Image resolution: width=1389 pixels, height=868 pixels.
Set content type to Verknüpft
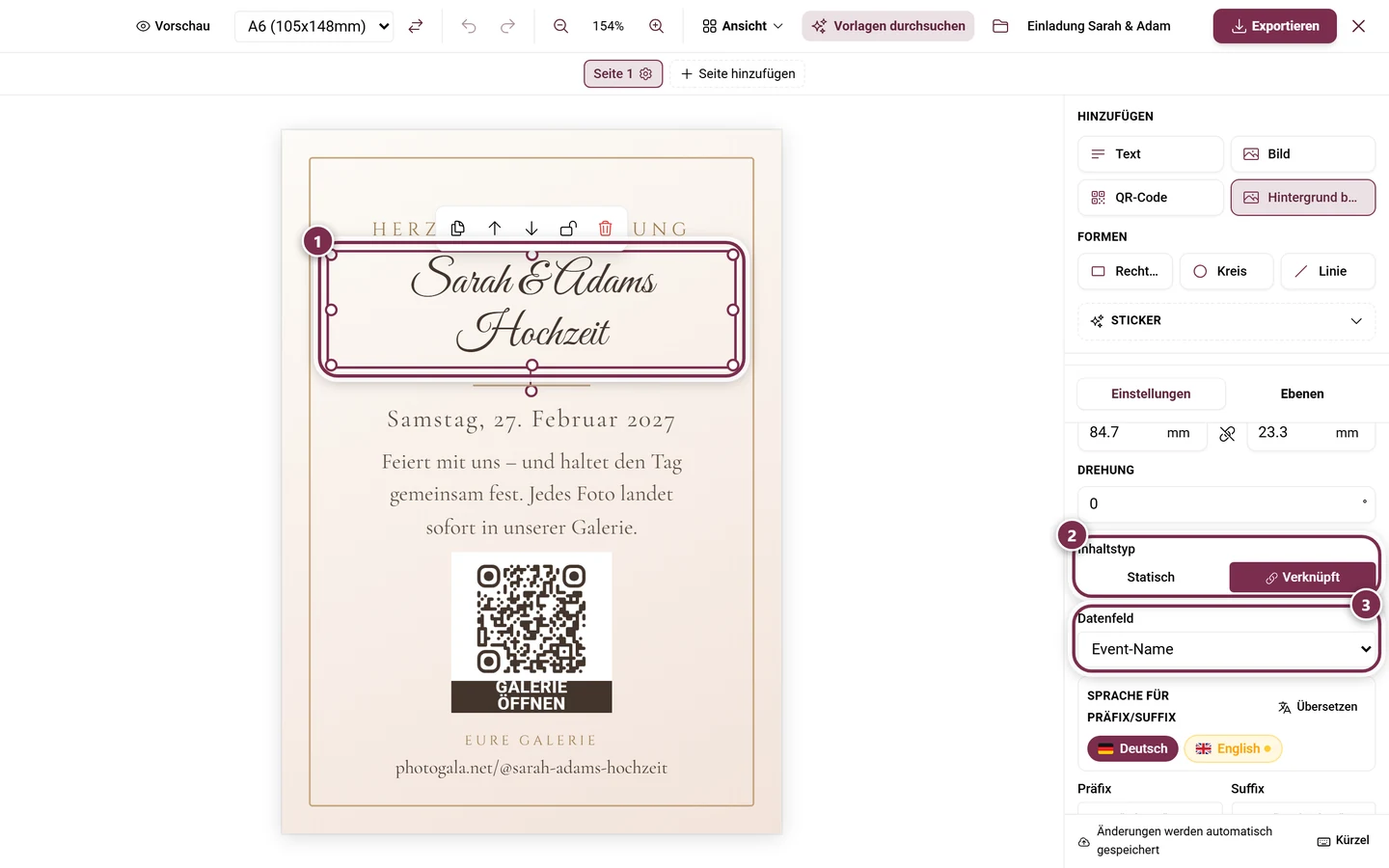(x=1302, y=577)
